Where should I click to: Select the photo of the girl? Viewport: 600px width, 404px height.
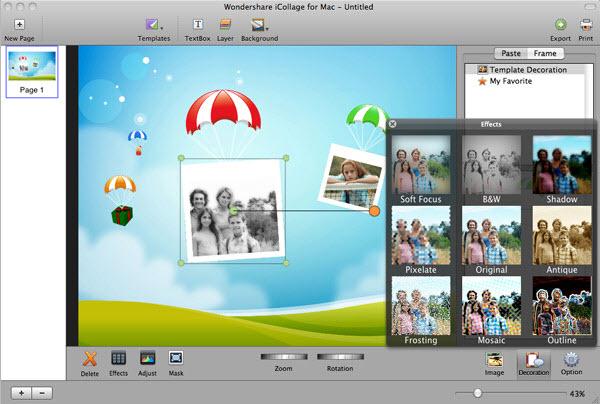(x=352, y=178)
